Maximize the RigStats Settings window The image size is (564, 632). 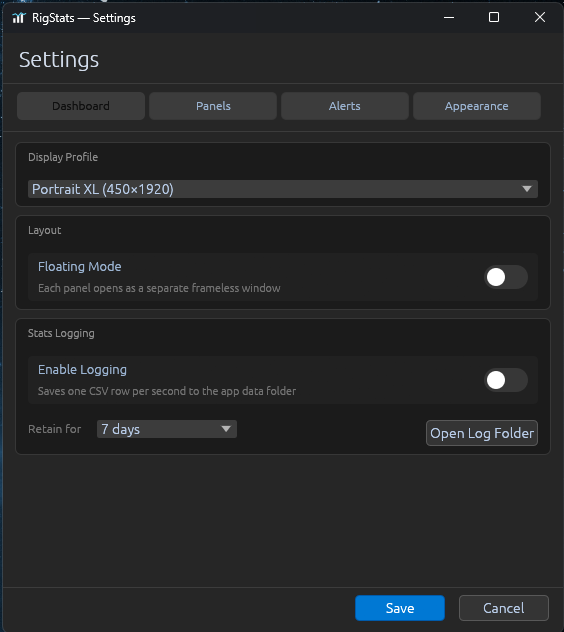pos(494,17)
